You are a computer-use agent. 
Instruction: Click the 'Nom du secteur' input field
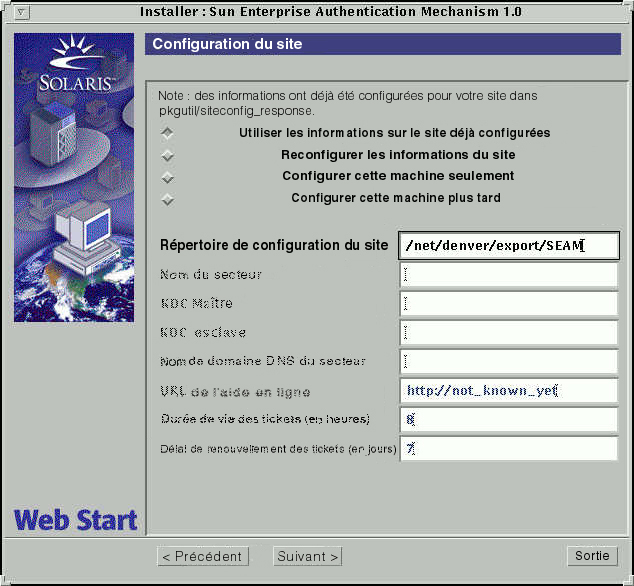tap(509, 275)
